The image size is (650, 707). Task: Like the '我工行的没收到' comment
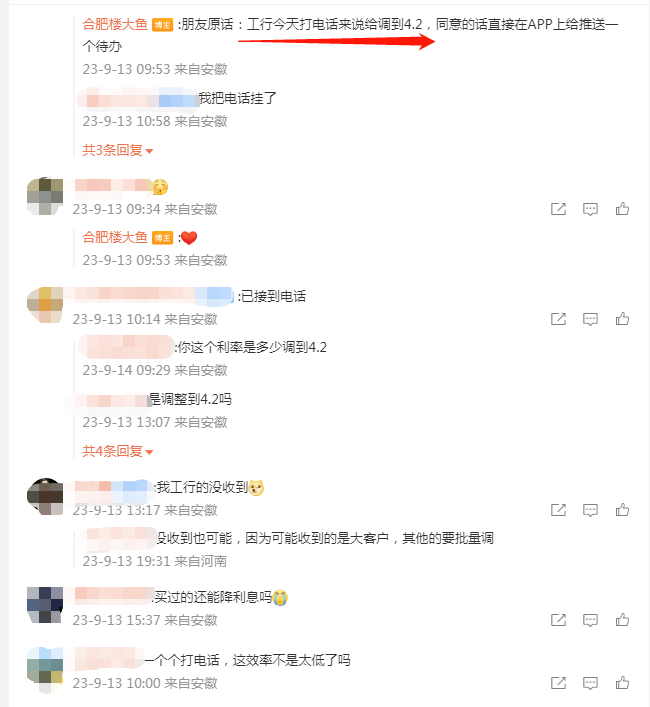622,510
